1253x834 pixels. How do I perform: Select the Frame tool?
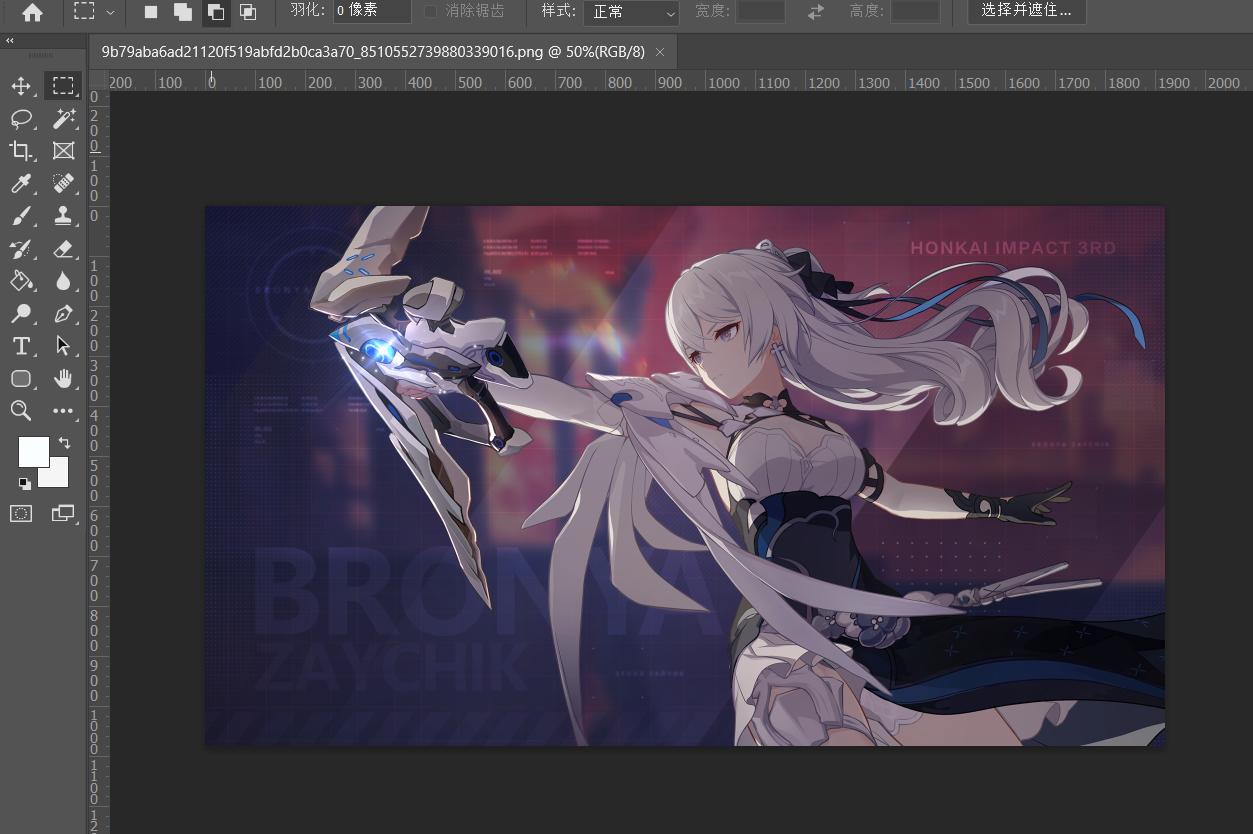[x=63, y=151]
